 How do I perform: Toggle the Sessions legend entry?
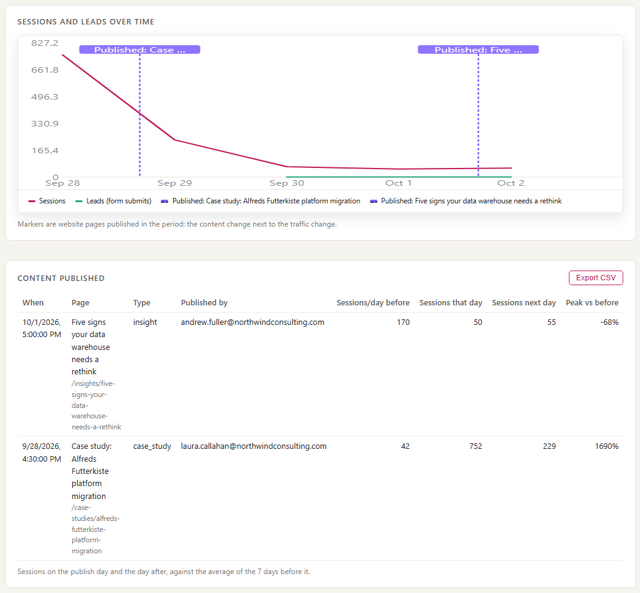tap(47, 201)
